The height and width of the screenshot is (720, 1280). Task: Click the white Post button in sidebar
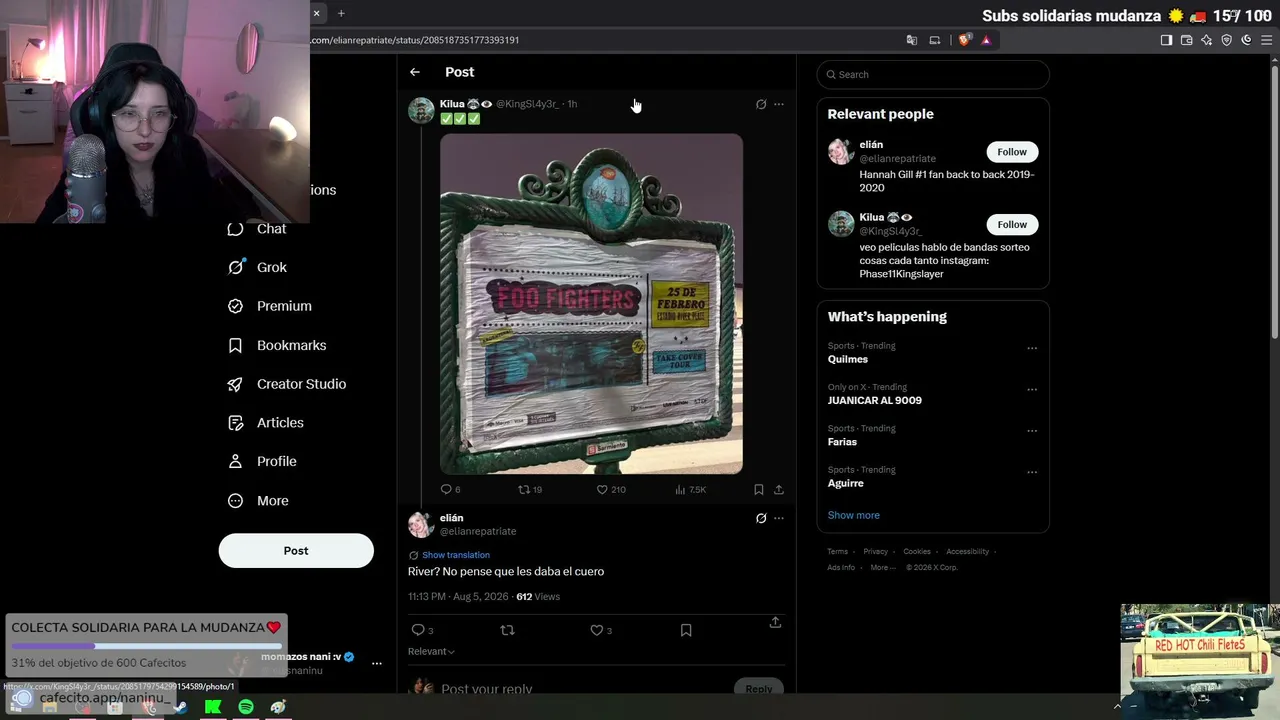tap(296, 551)
